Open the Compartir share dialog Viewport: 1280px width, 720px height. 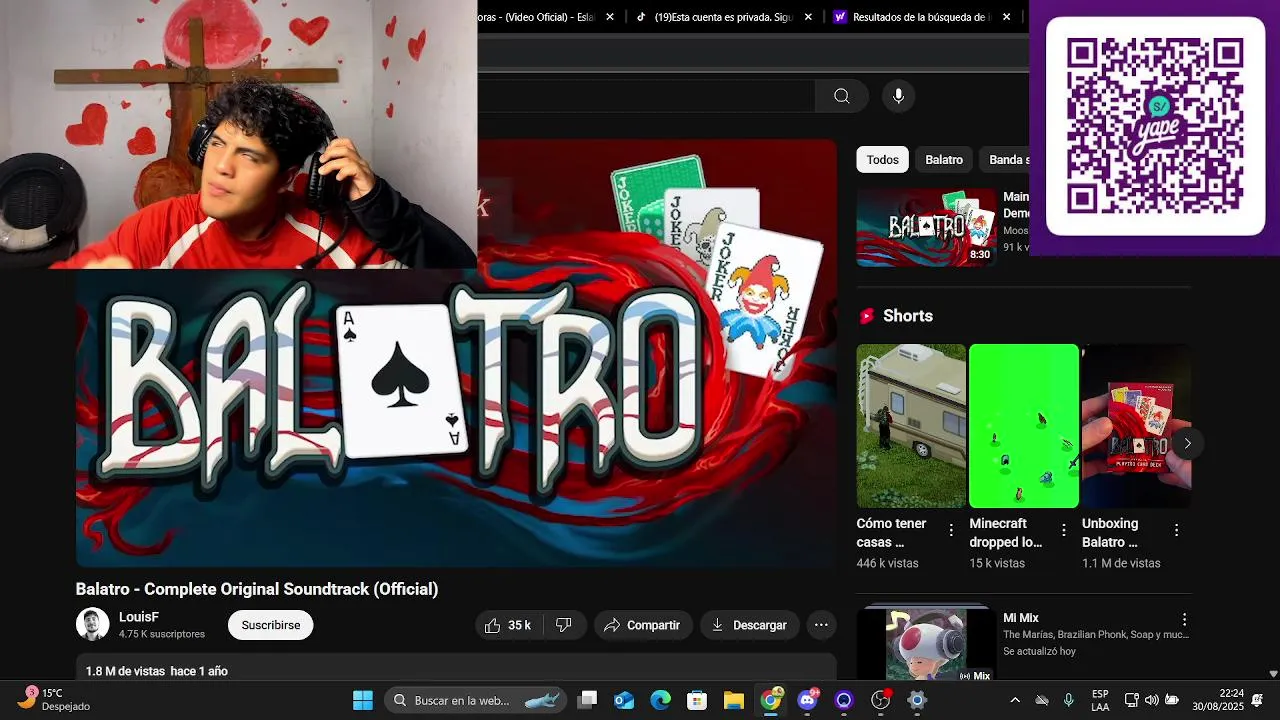point(643,625)
